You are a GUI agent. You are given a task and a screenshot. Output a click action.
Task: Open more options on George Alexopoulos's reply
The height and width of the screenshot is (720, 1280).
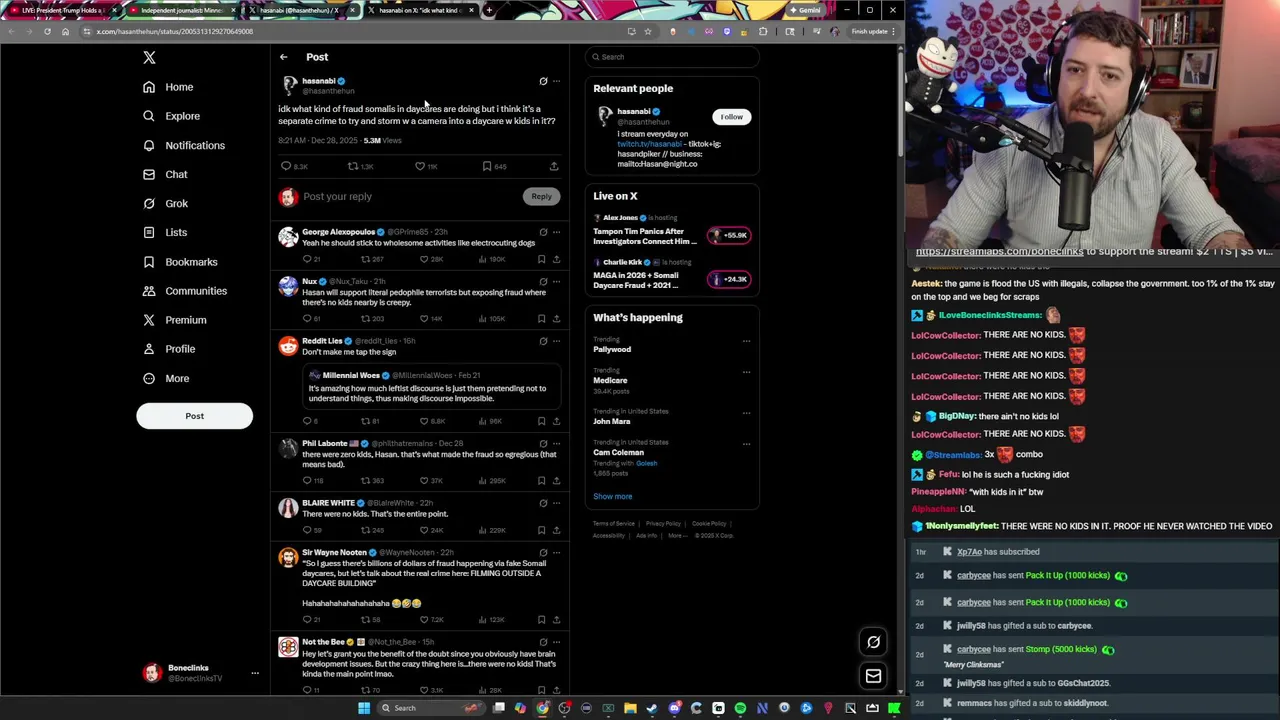click(x=557, y=232)
